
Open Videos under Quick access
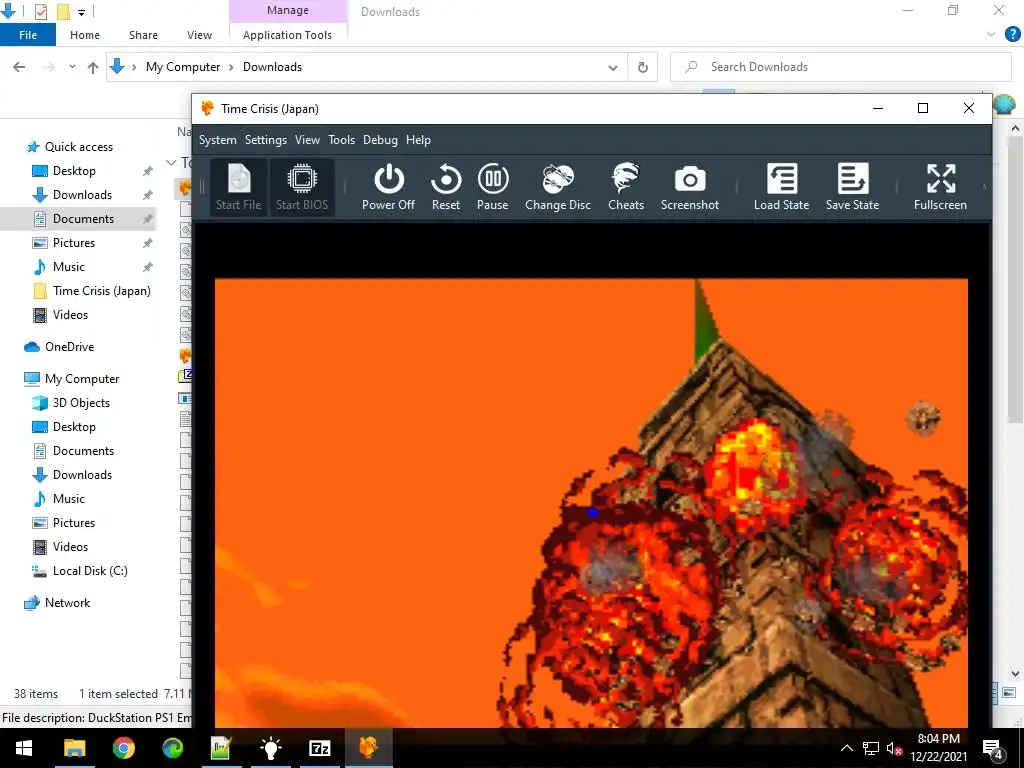tap(70, 315)
